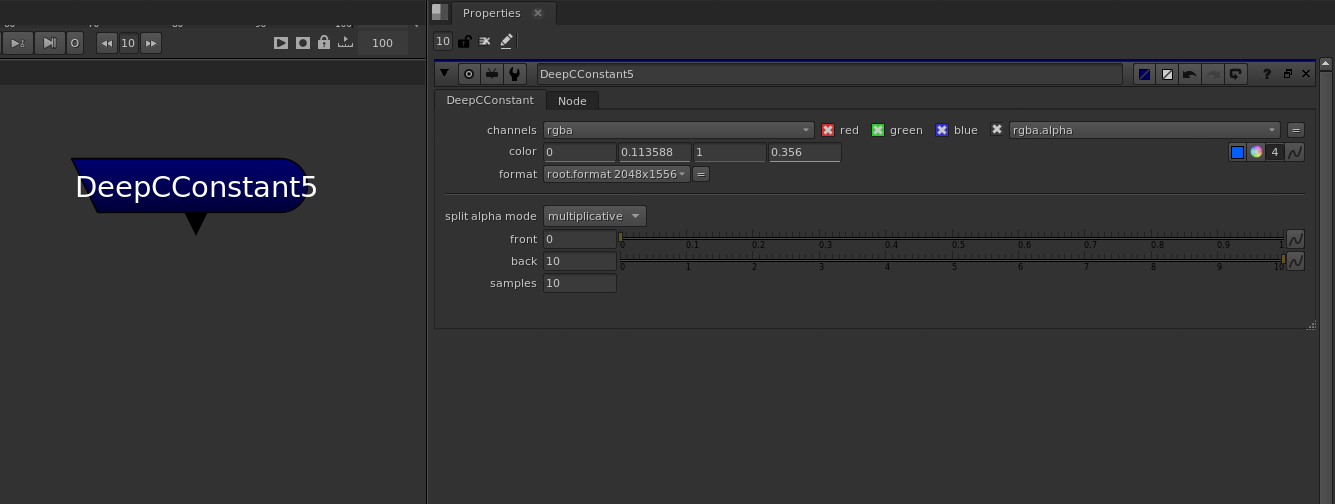Click the unlock padlock icon in Properties toolbar

464,41
